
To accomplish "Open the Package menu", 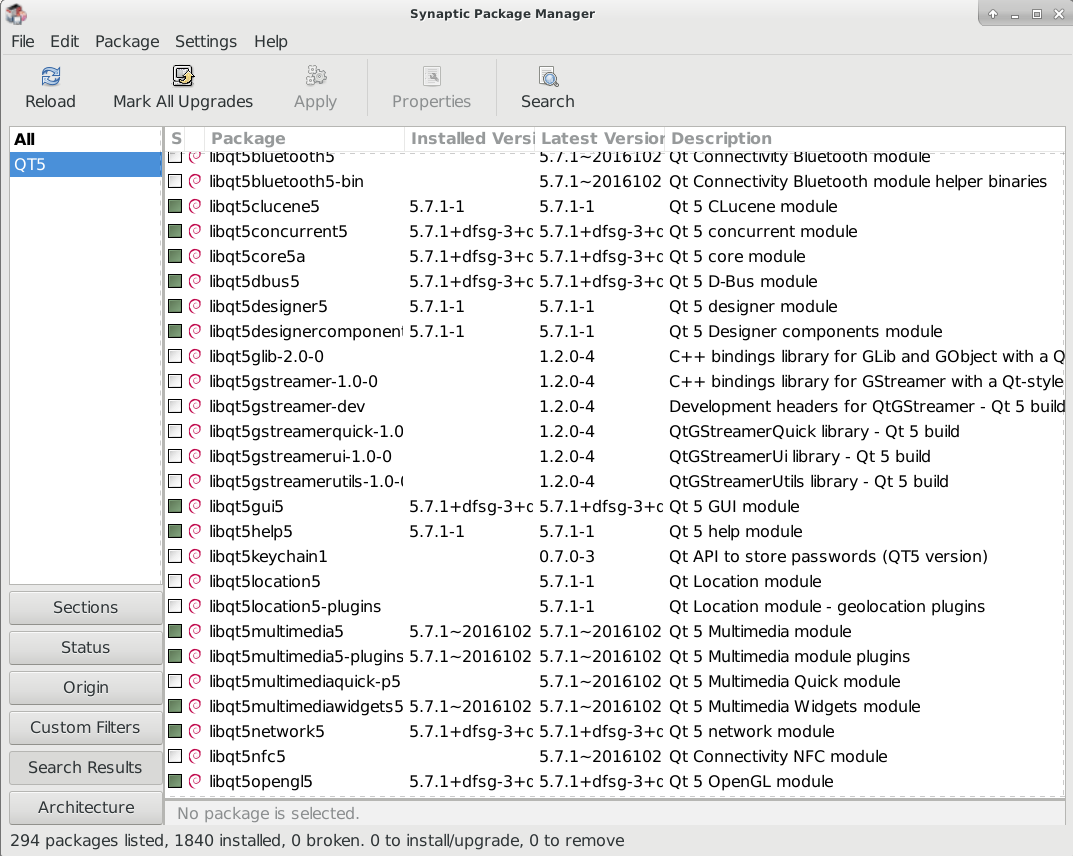I will (127, 41).
